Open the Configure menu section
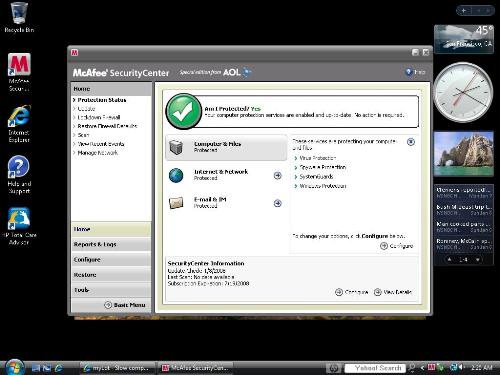The image size is (500, 375). click(111, 260)
